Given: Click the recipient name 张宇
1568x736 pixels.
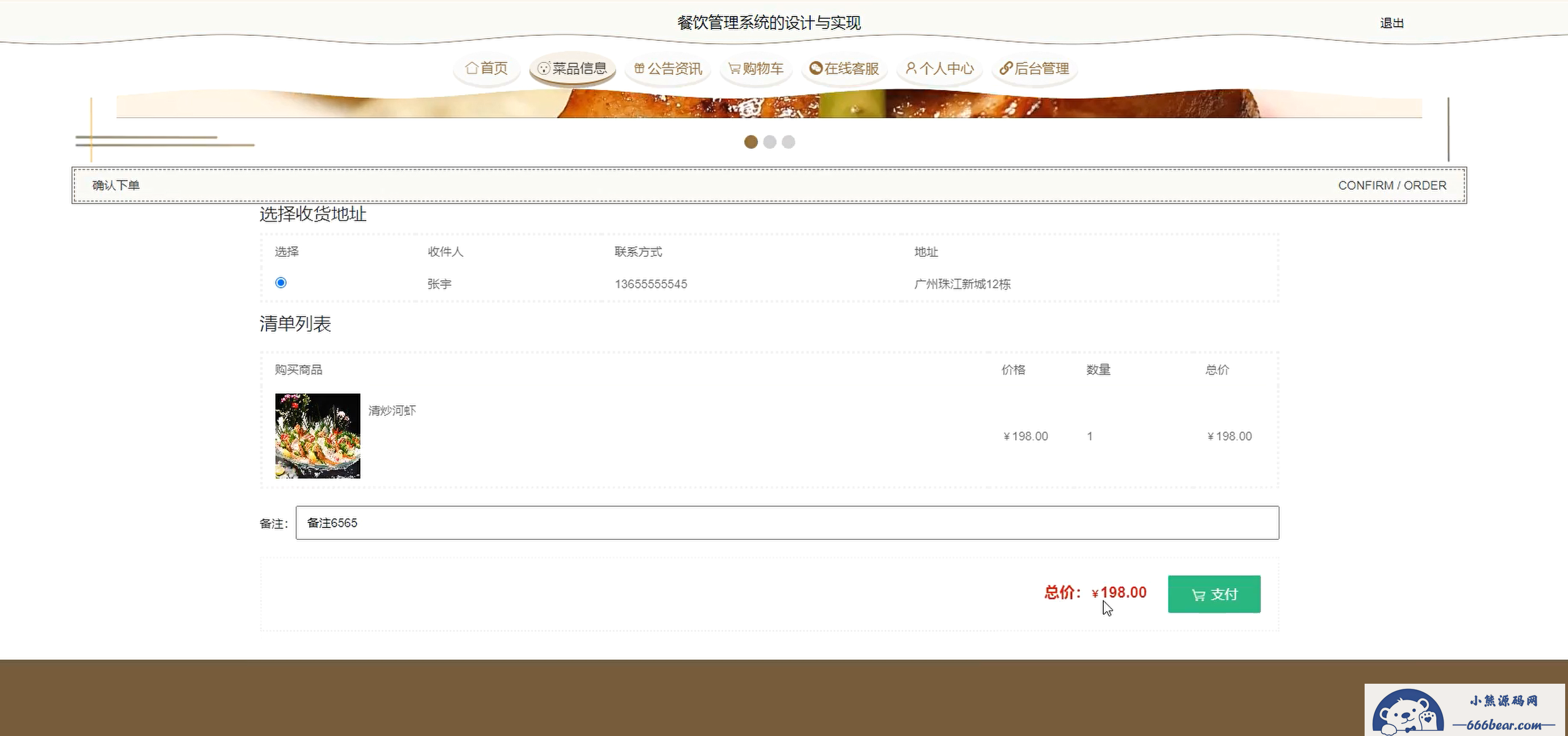Looking at the screenshot, I should click(440, 284).
